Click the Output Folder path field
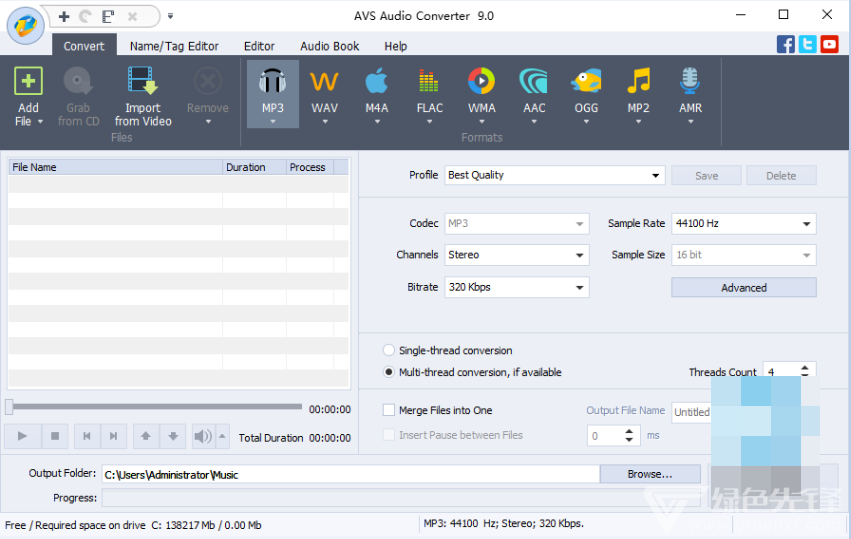Screen dimensions: 851x539 tap(351, 474)
